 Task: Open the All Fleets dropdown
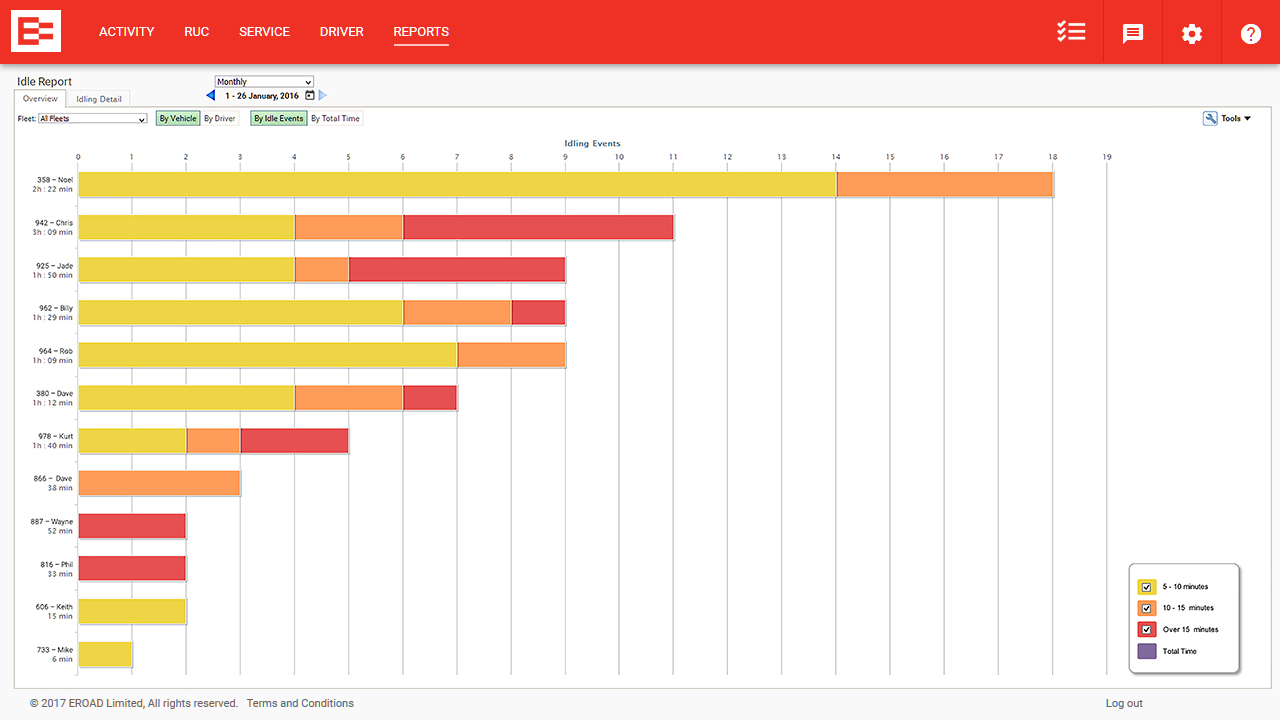(x=93, y=118)
